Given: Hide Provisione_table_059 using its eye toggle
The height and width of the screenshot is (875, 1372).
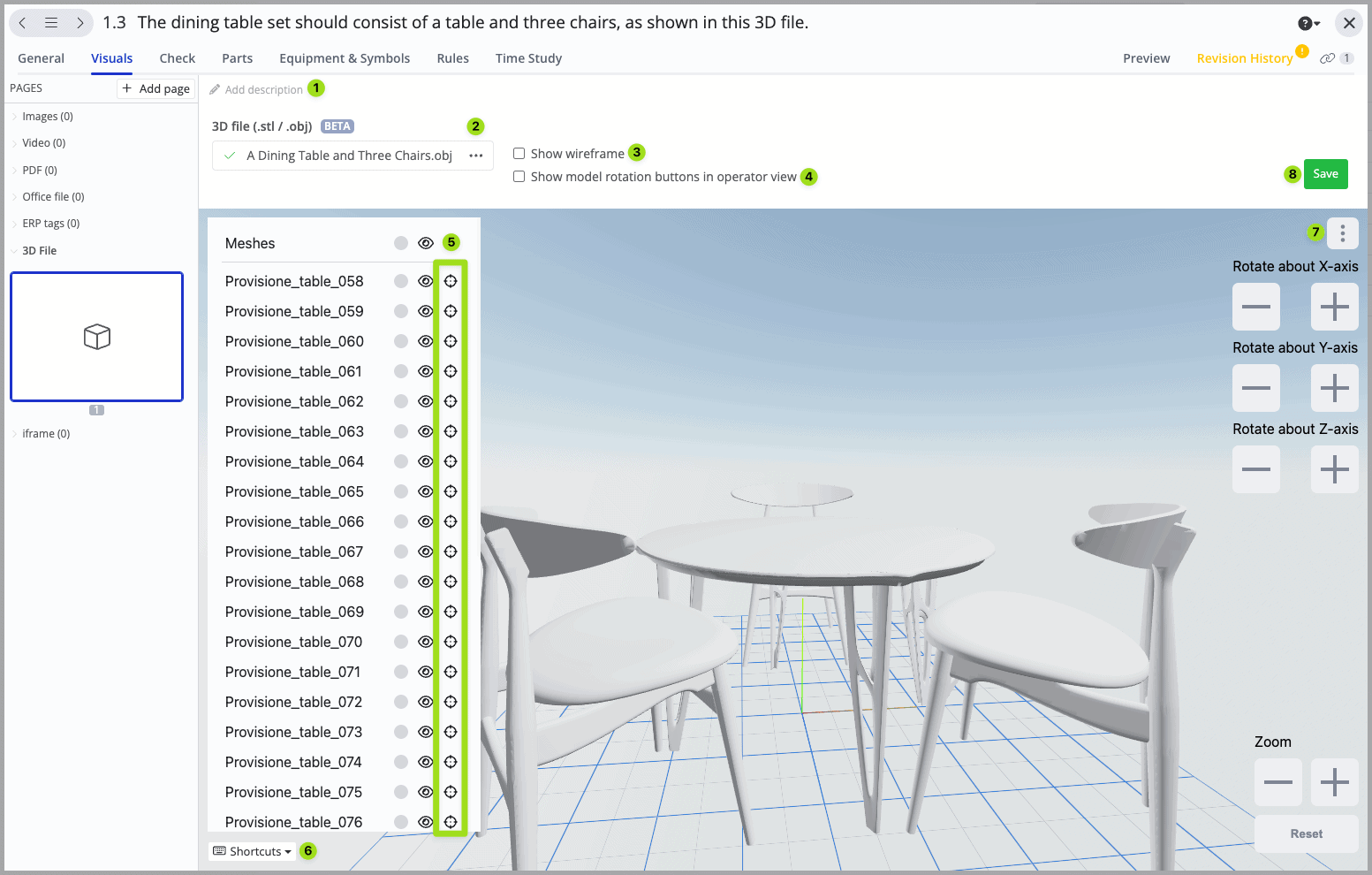Looking at the screenshot, I should pyautogui.click(x=425, y=310).
